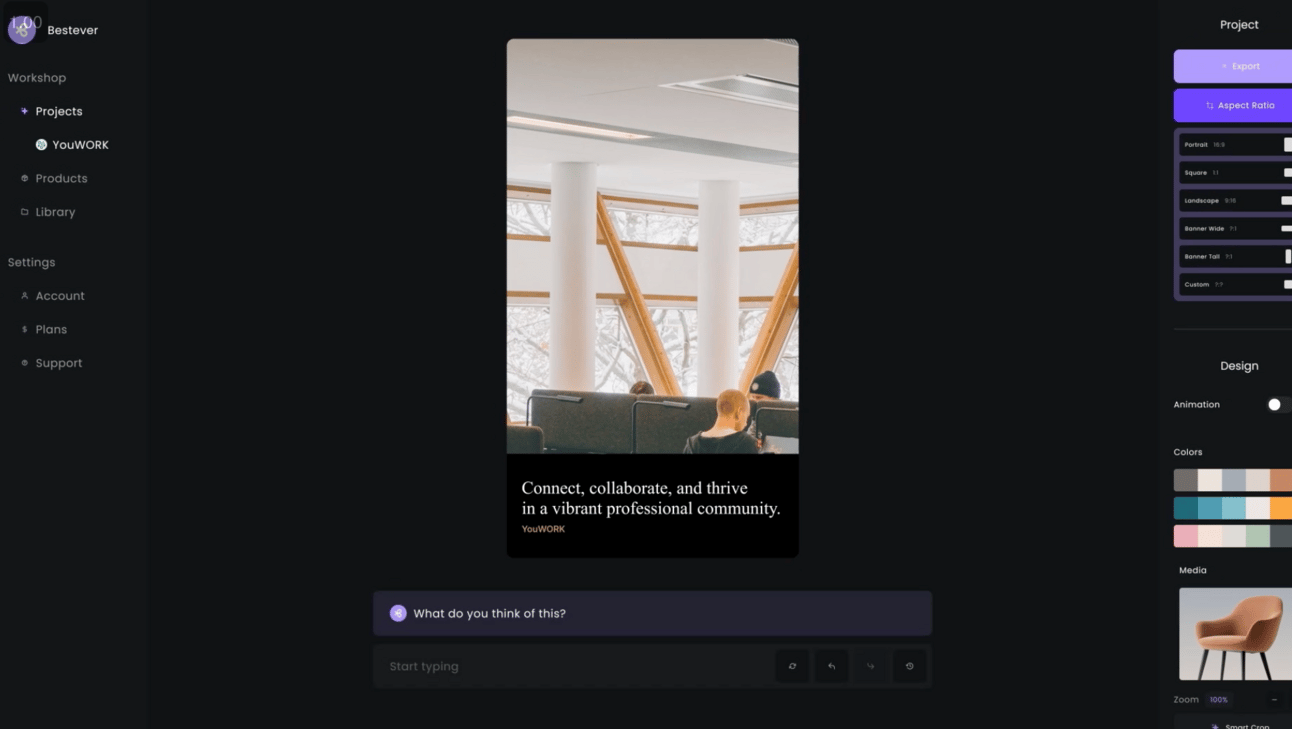The image size is (1292, 729).
Task: Click the Export button
Action: [x=1233, y=66]
